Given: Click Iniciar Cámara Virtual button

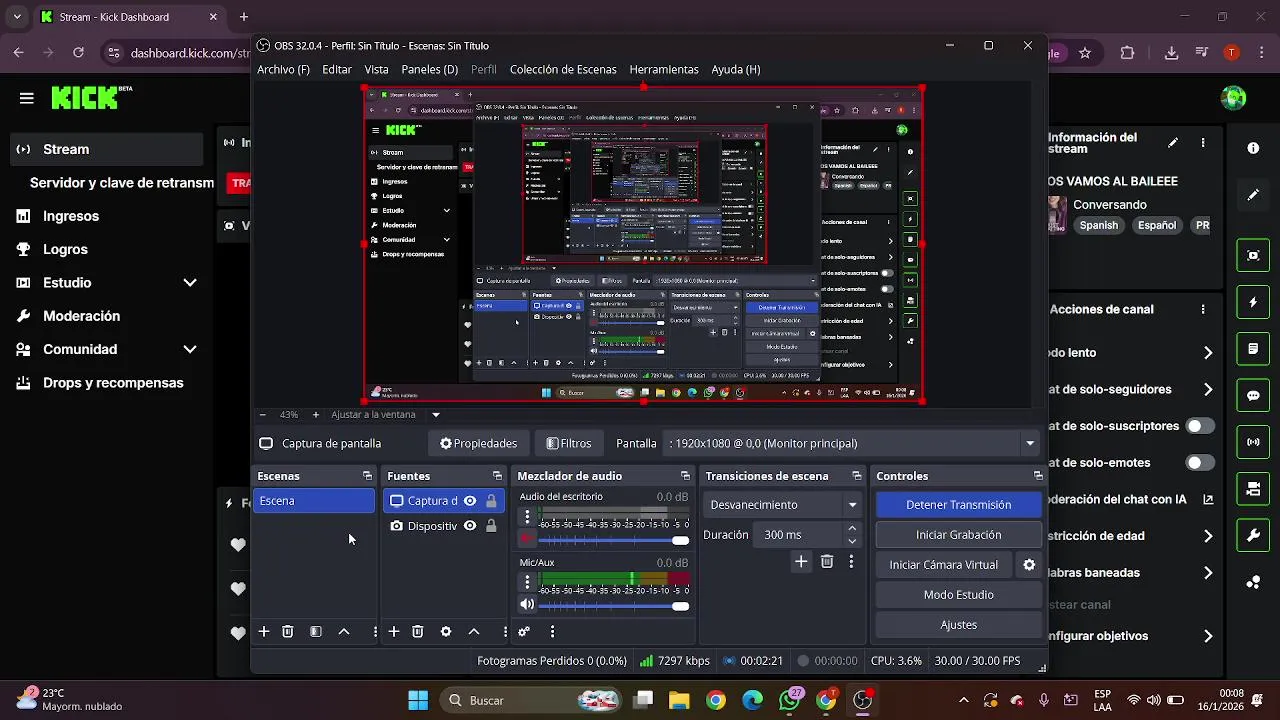Looking at the screenshot, I should click(944, 565).
